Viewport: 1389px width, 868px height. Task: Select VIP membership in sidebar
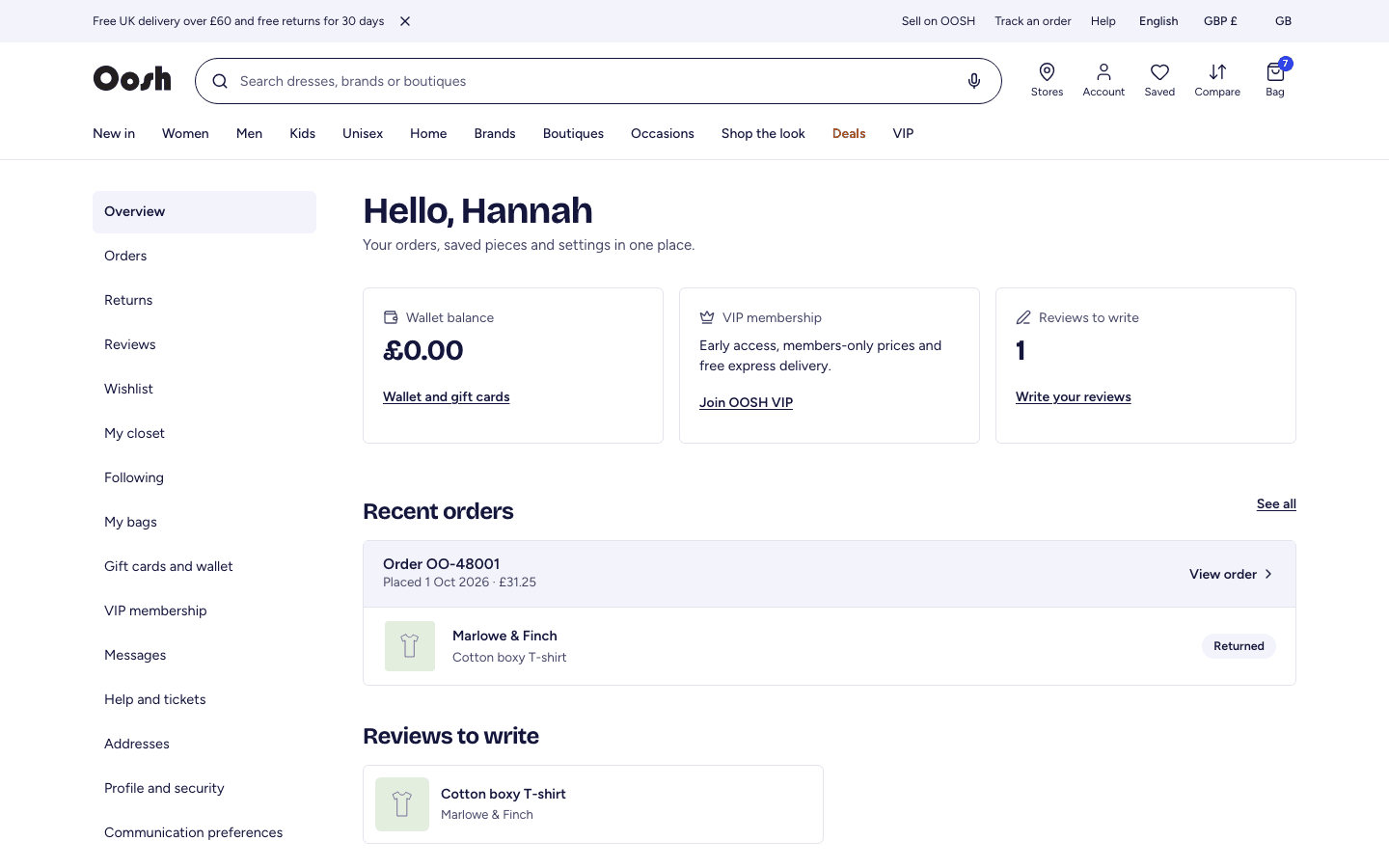click(204, 611)
